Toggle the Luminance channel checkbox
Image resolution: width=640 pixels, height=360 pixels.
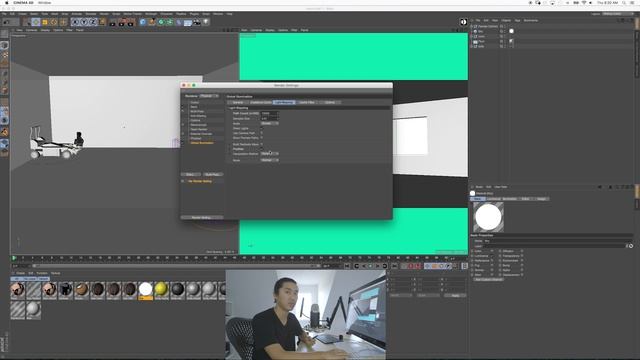[x=492, y=256]
